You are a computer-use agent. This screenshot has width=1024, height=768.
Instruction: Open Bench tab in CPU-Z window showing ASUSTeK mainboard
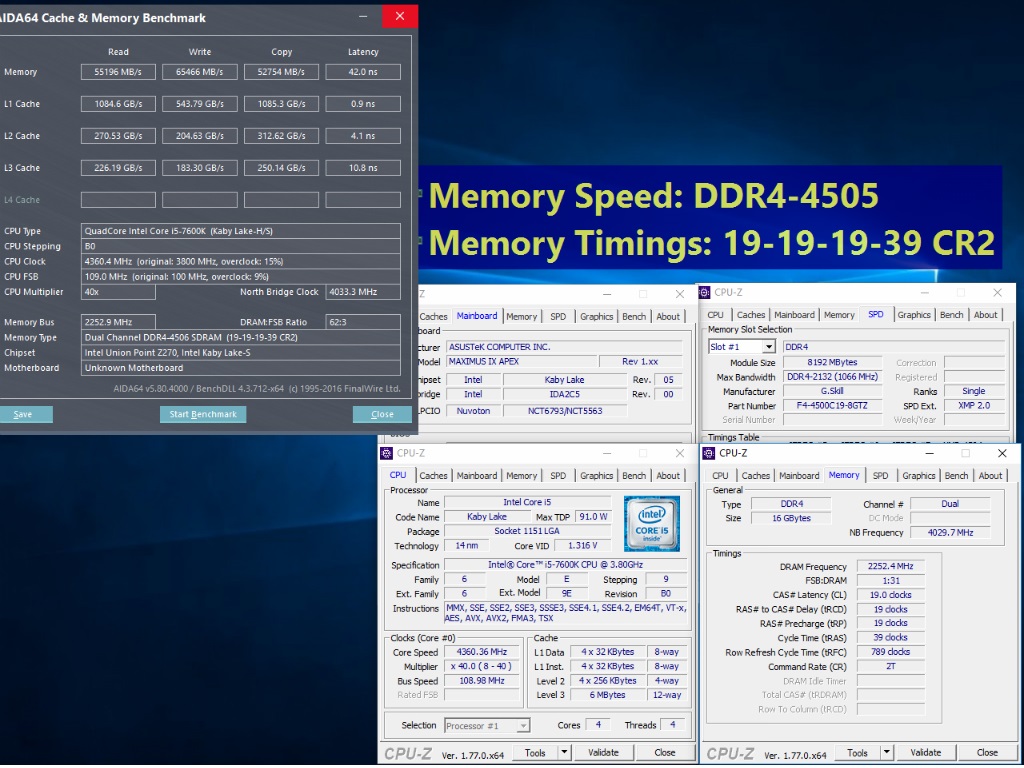pyautogui.click(x=633, y=316)
